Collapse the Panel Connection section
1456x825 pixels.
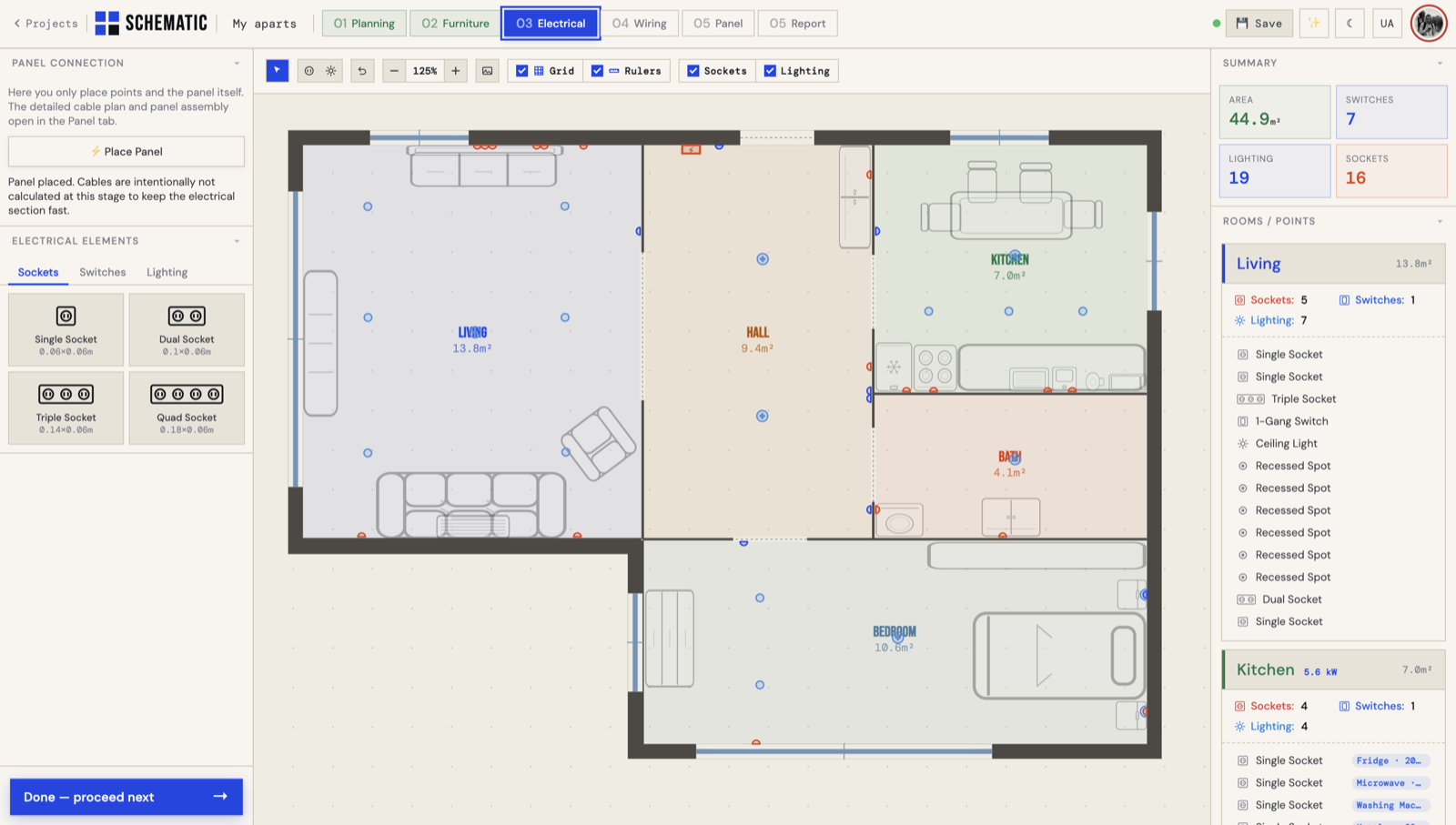pyautogui.click(x=238, y=64)
